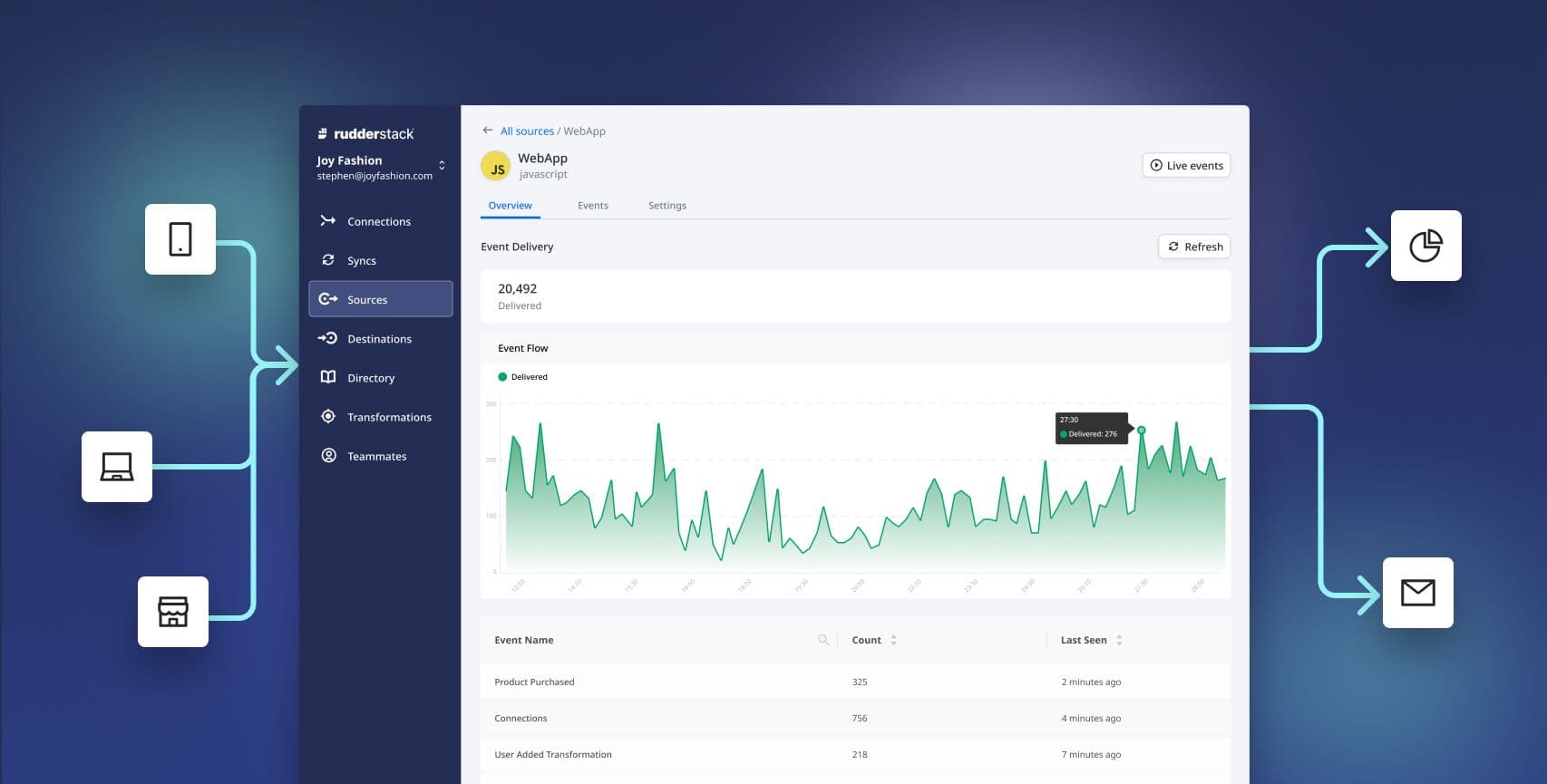The height and width of the screenshot is (784, 1547).
Task: Sort table by Last Seen arrows
Action: pos(1119,640)
